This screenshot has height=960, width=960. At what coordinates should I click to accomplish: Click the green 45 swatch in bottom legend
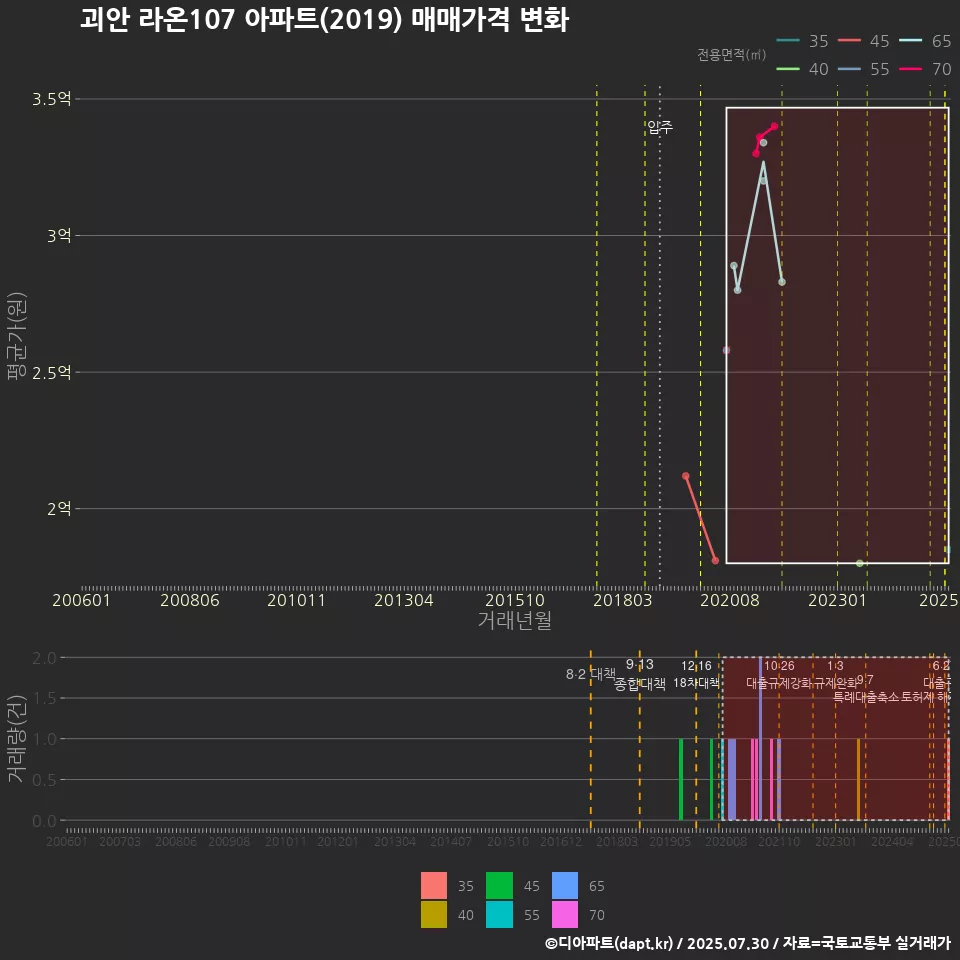[x=499, y=885]
